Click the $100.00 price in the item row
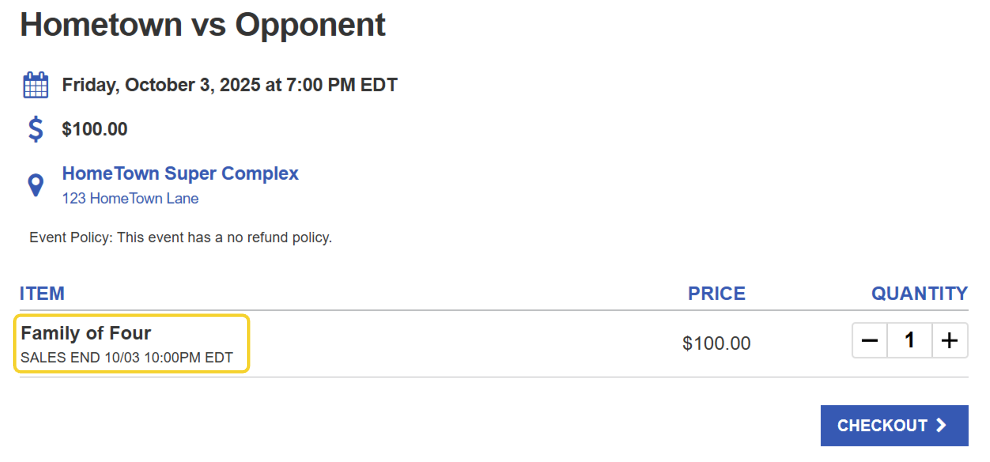The width and height of the screenshot is (990, 462). [716, 344]
